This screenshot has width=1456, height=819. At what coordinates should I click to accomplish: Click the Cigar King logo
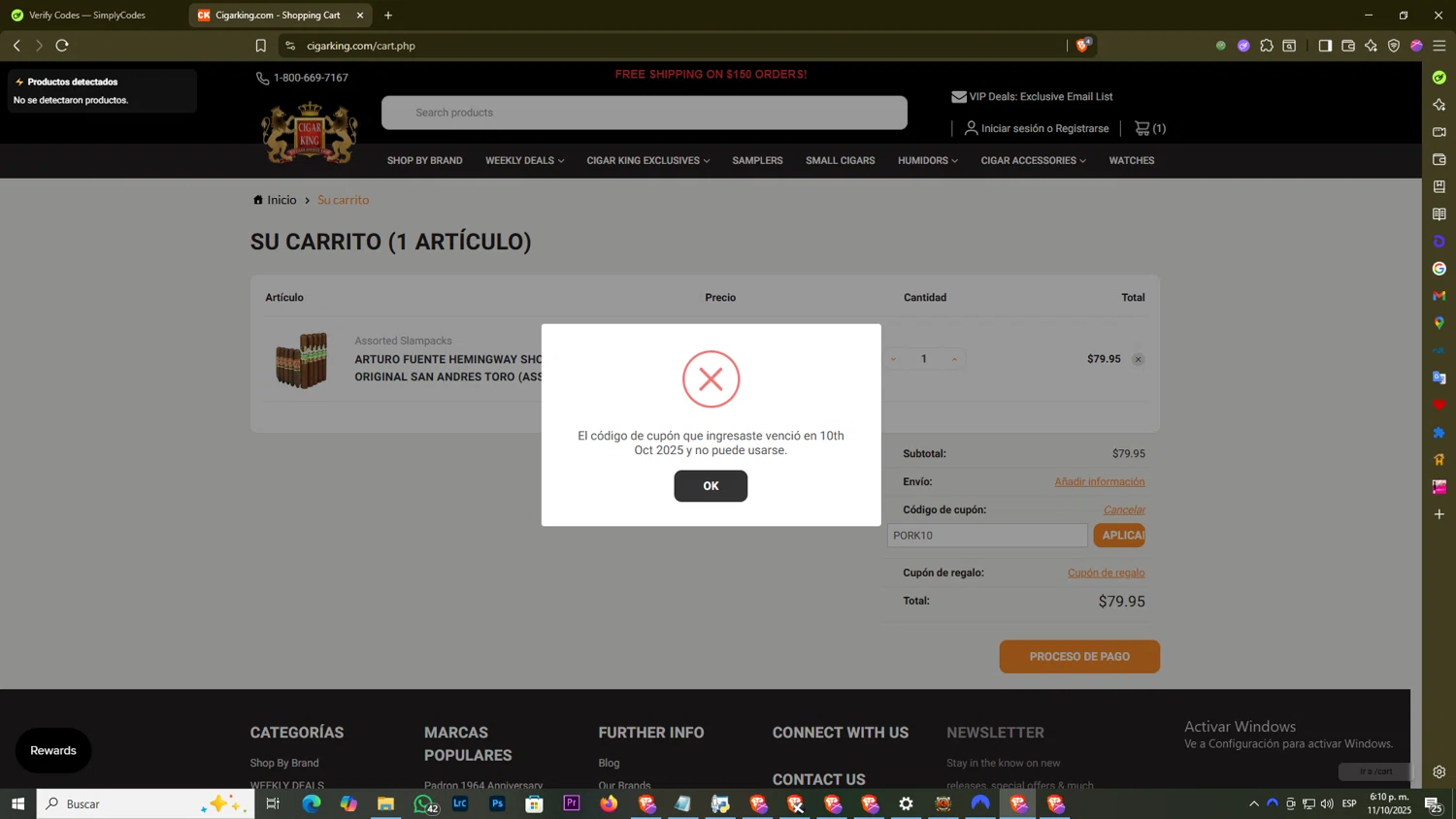tap(310, 133)
